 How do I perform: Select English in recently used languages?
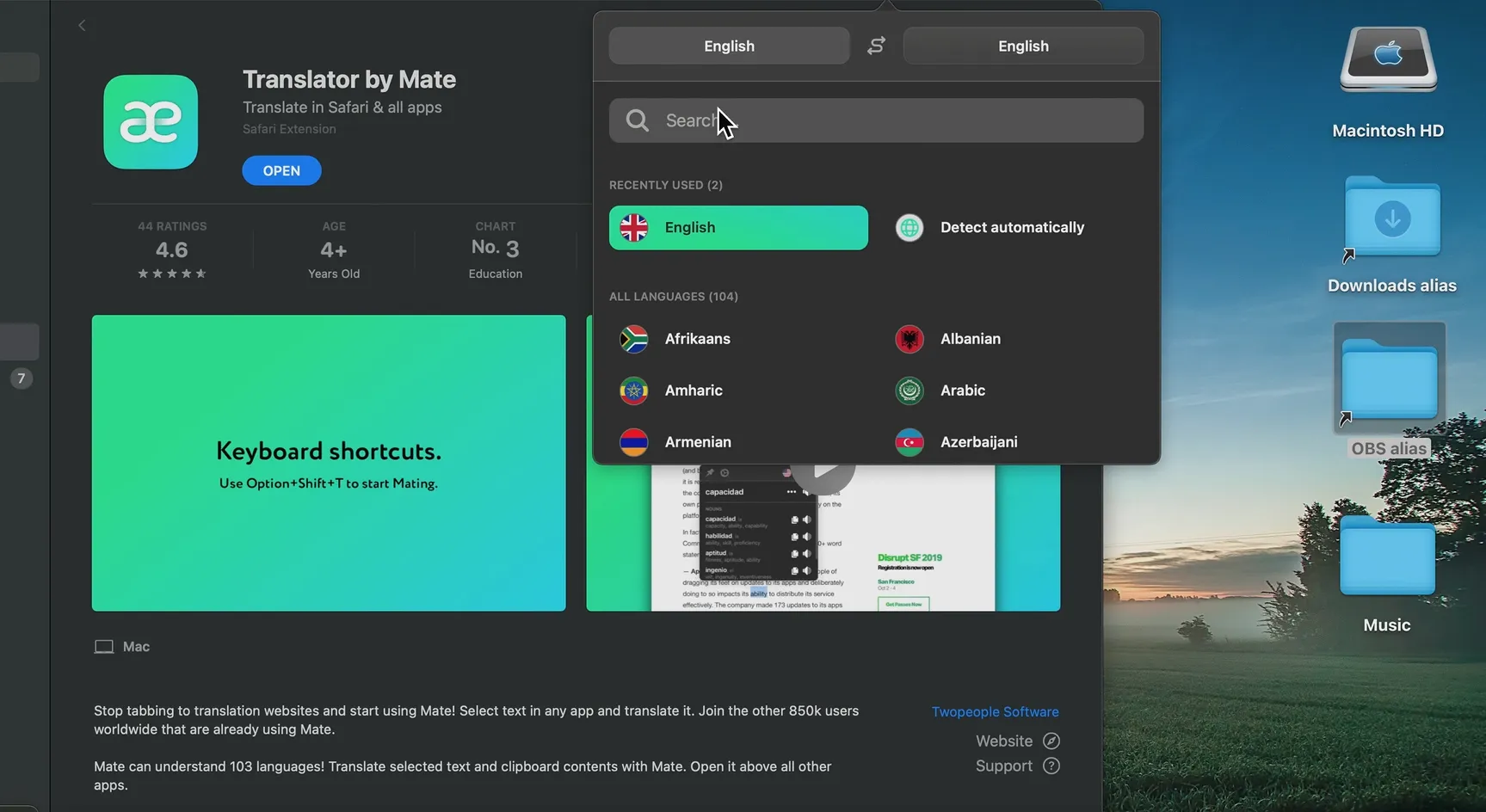738,228
